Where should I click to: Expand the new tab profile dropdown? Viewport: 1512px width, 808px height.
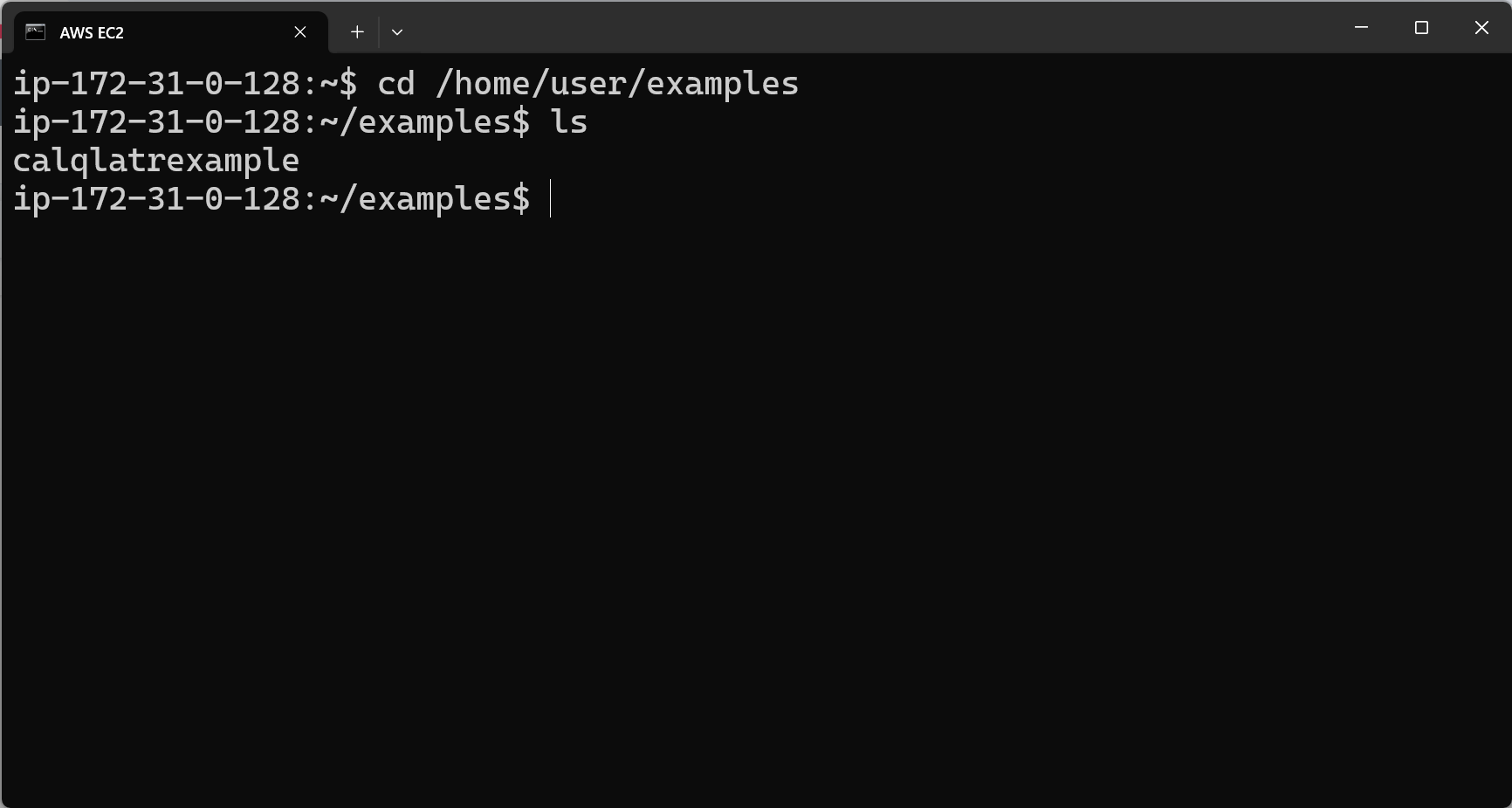coord(397,32)
